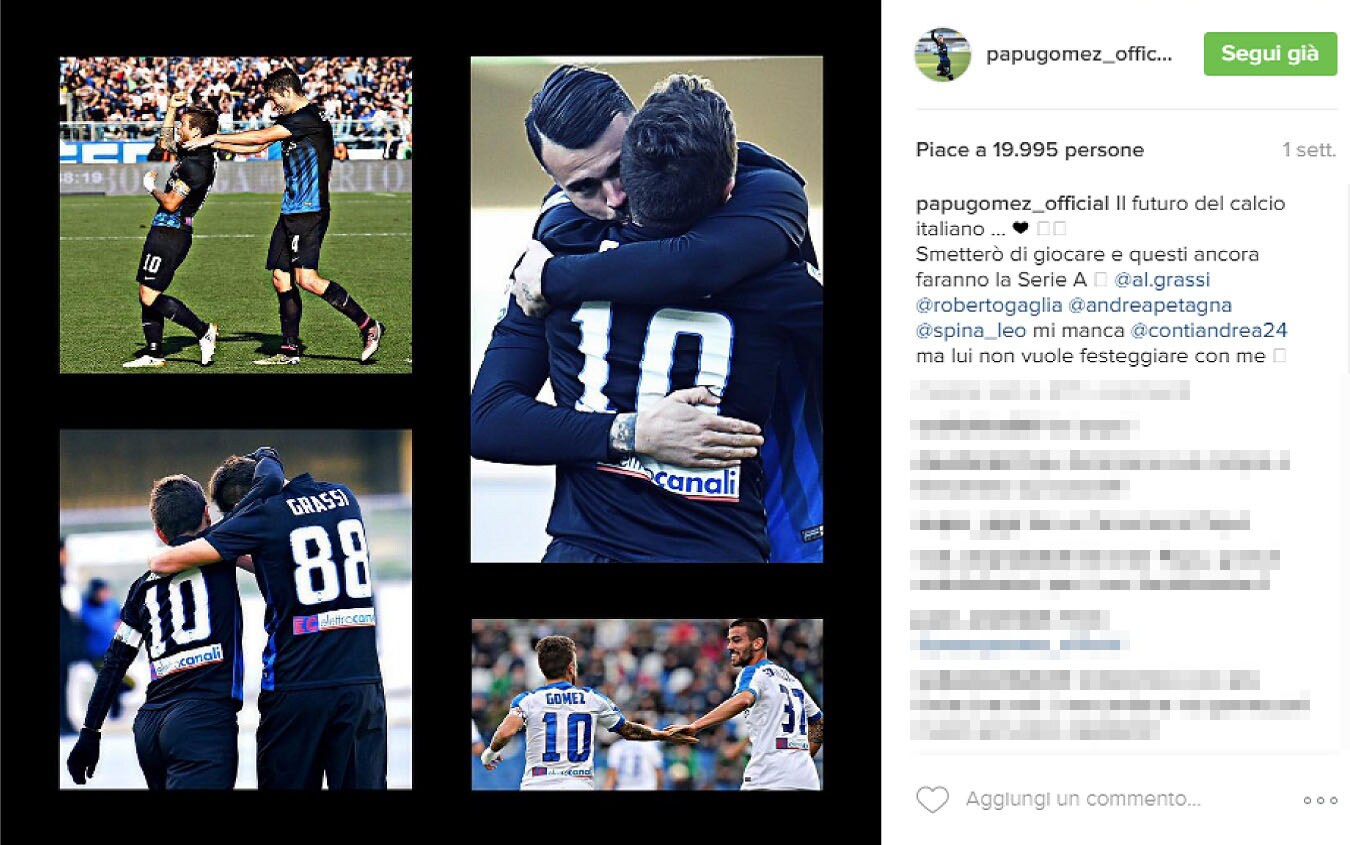The image size is (1350, 845).
Task: Click top-left photo of players celebrating
Action: [236, 215]
